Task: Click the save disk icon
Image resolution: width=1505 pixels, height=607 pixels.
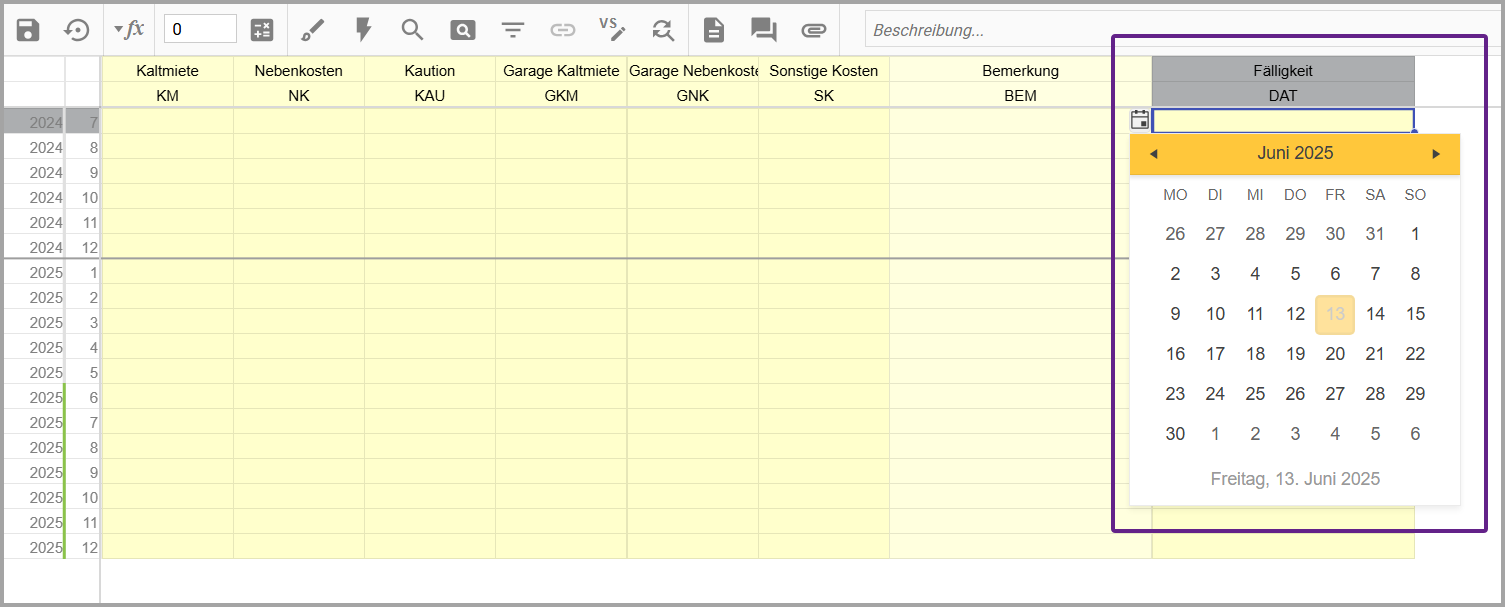Action: [x=28, y=30]
